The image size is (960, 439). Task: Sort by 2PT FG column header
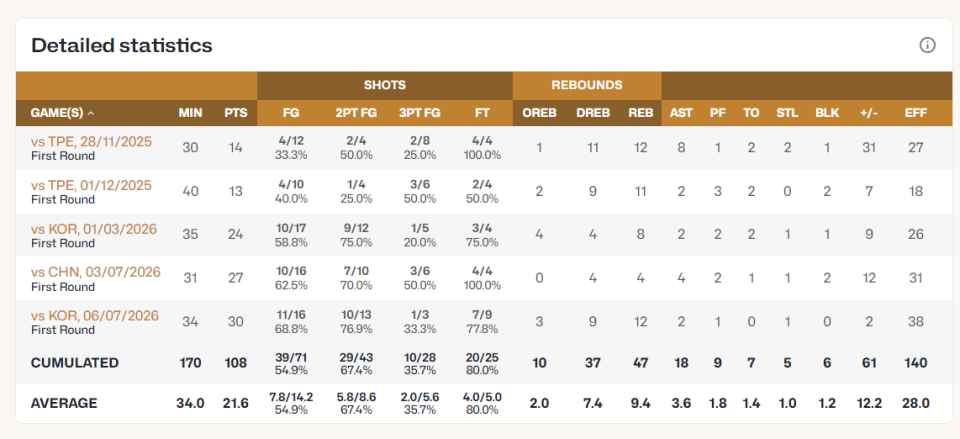pyautogui.click(x=356, y=113)
